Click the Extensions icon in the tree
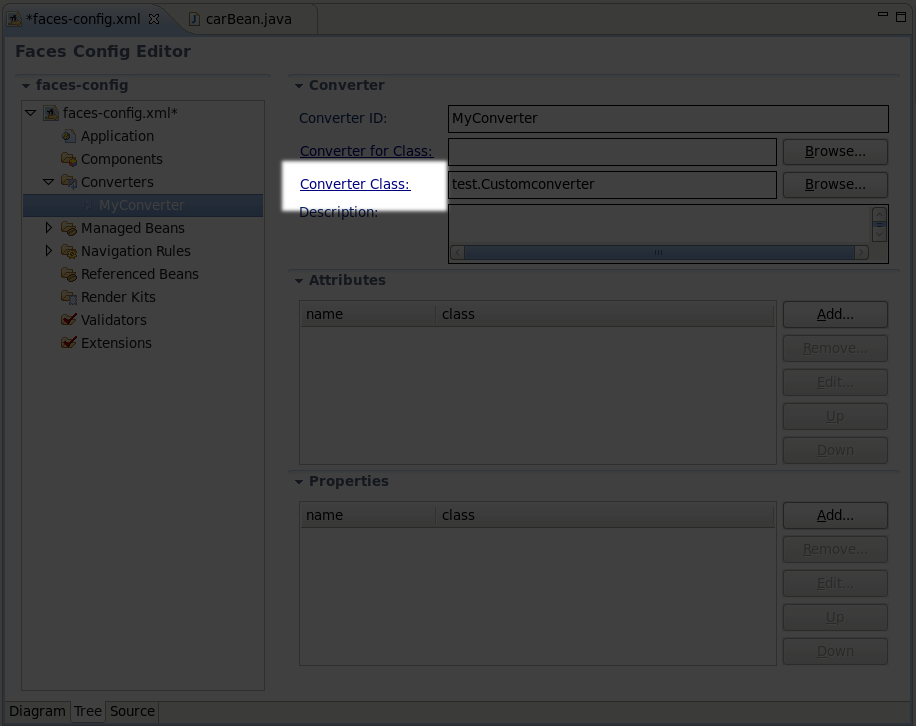 pyautogui.click(x=68, y=342)
